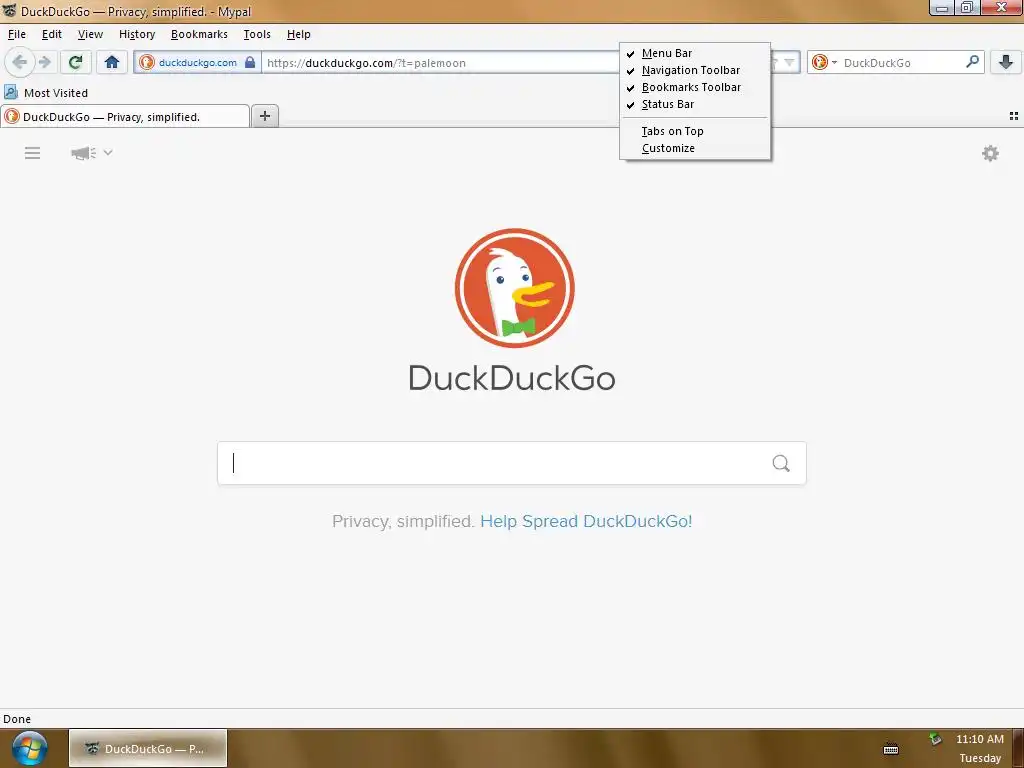Viewport: 1024px width, 768px height.
Task: Expand the chevron beside the megaphone
Action: point(108,152)
